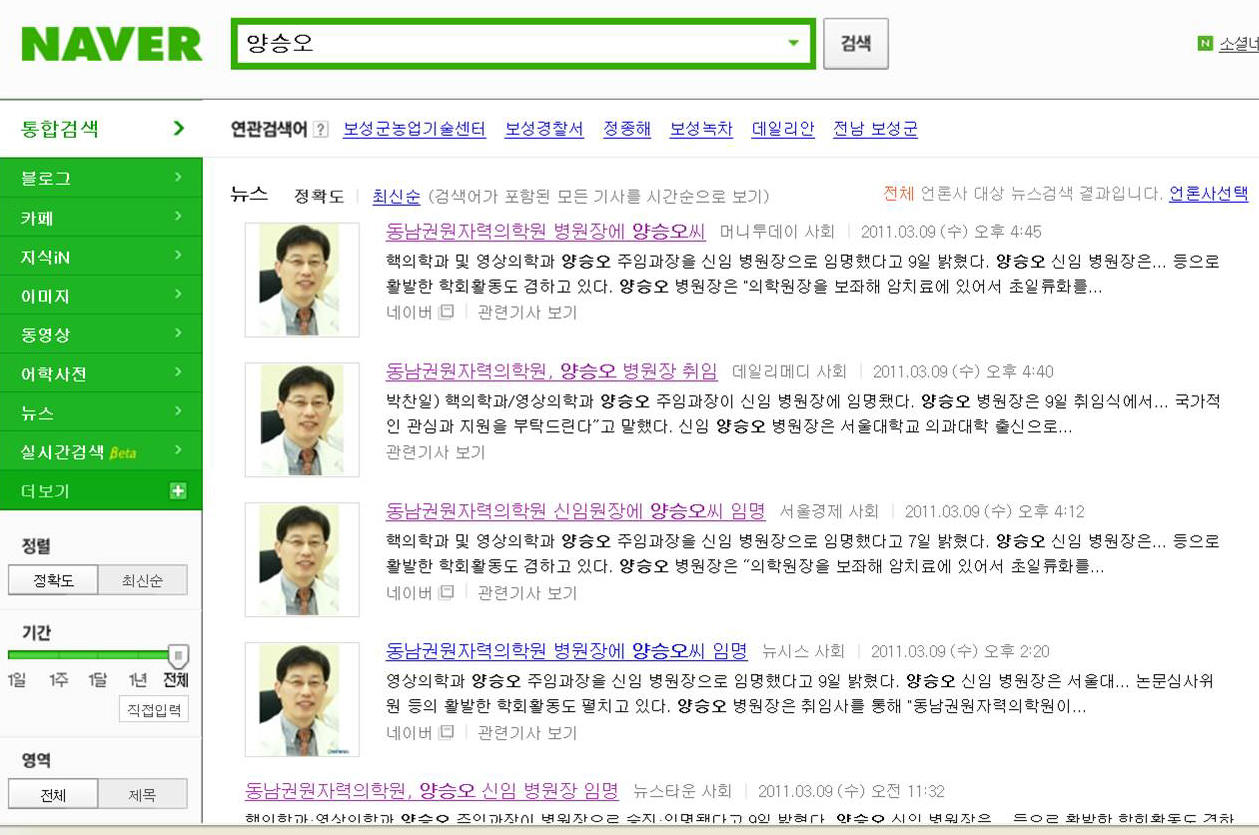The height and width of the screenshot is (835, 1259).
Task: Choose 전체 under the period slider
Action: (176, 680)
